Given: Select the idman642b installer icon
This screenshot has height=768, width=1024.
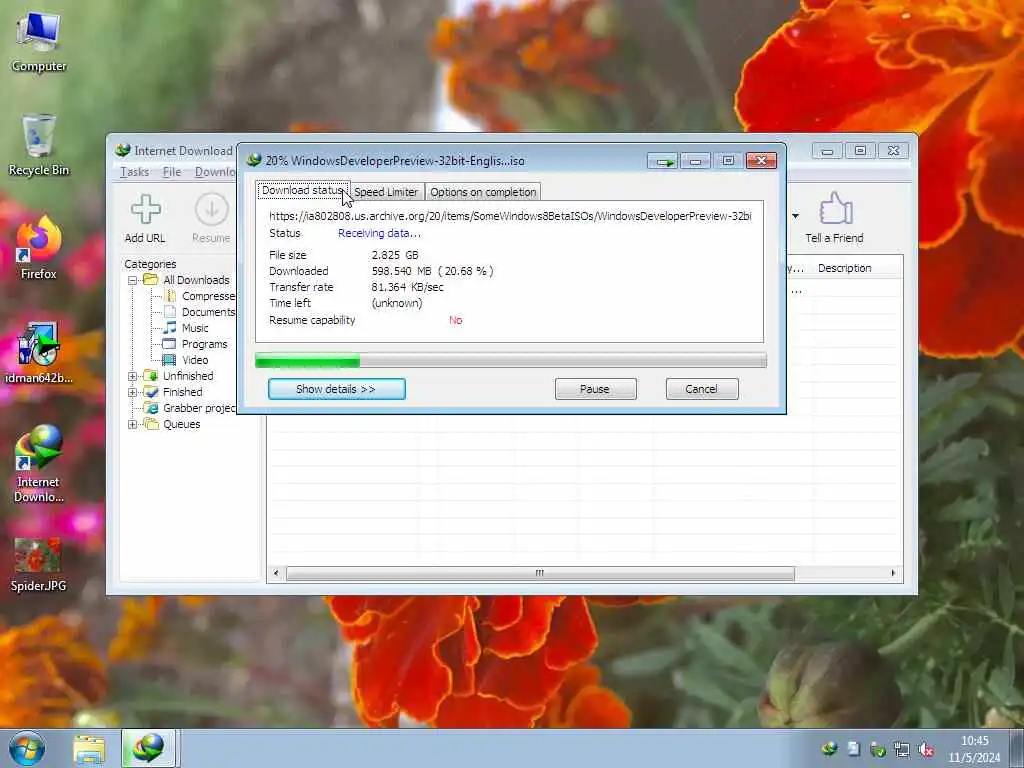Looking at the screenshot, I should pyautogui.click(x=39, y=353).
